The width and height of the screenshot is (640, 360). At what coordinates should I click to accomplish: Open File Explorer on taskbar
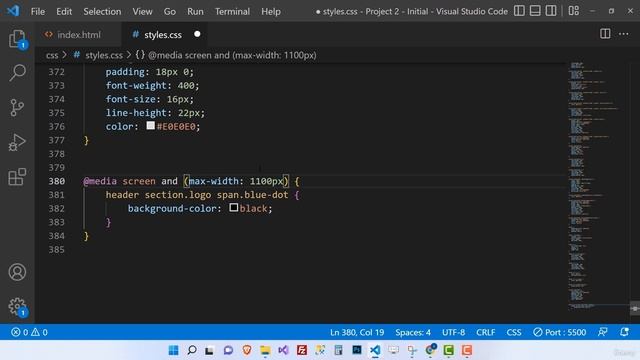pyautogui.click(x=265, y=350)
